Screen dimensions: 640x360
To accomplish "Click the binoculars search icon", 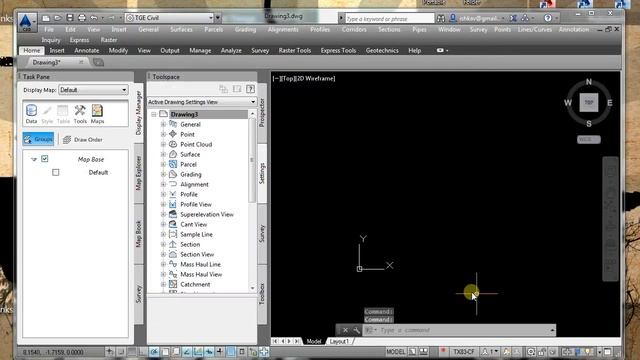I will point(441,18).
